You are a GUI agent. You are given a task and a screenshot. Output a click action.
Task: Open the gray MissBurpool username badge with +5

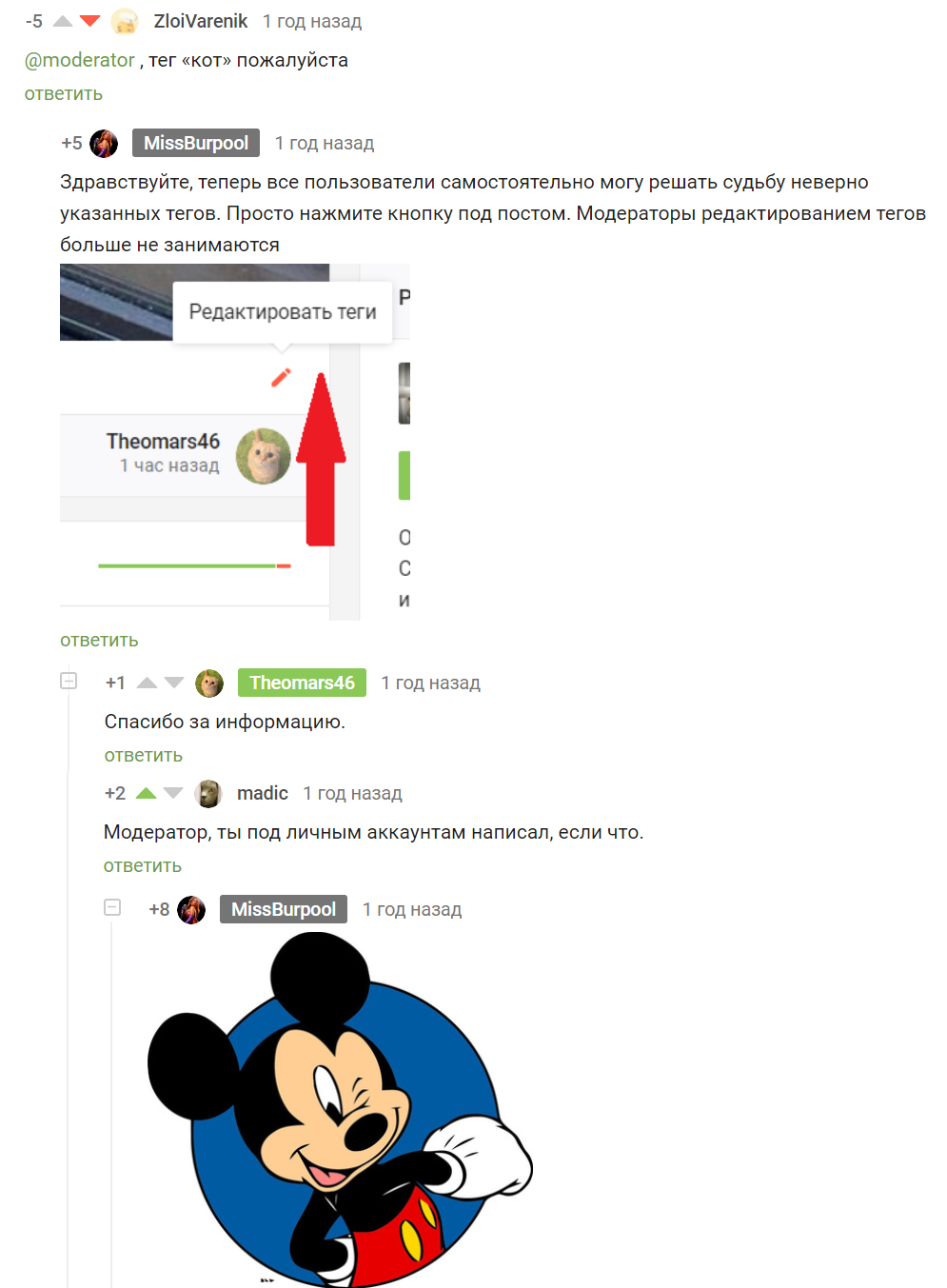[196, 143]
